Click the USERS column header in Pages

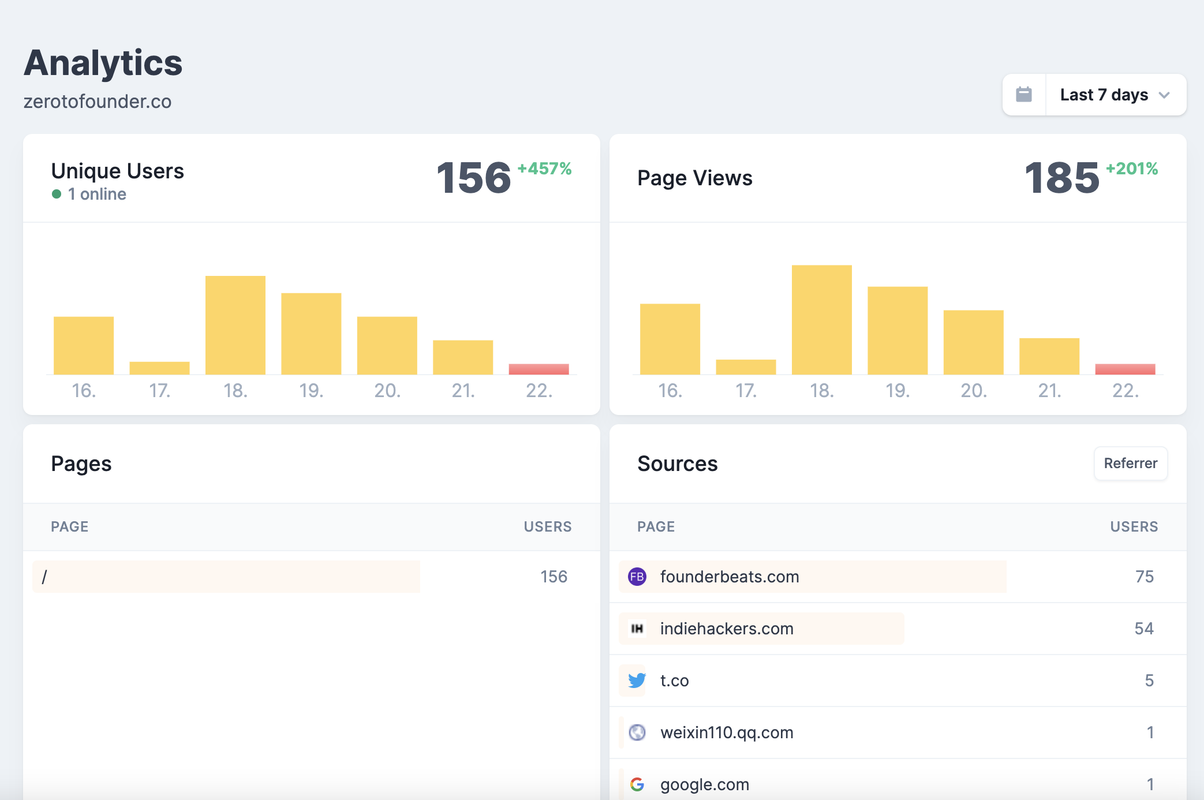[x=548, y=527]
